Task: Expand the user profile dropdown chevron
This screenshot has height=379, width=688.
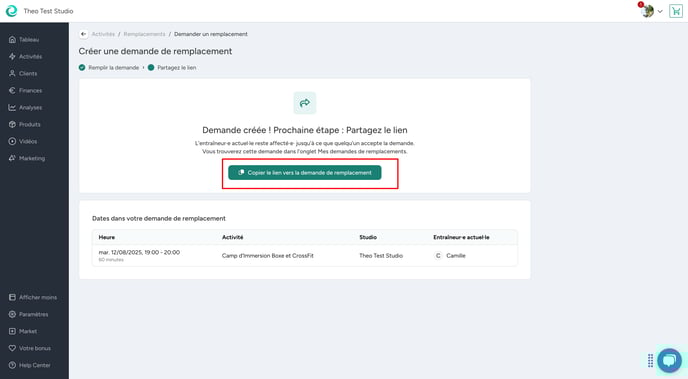Action: tap(660, 11)
